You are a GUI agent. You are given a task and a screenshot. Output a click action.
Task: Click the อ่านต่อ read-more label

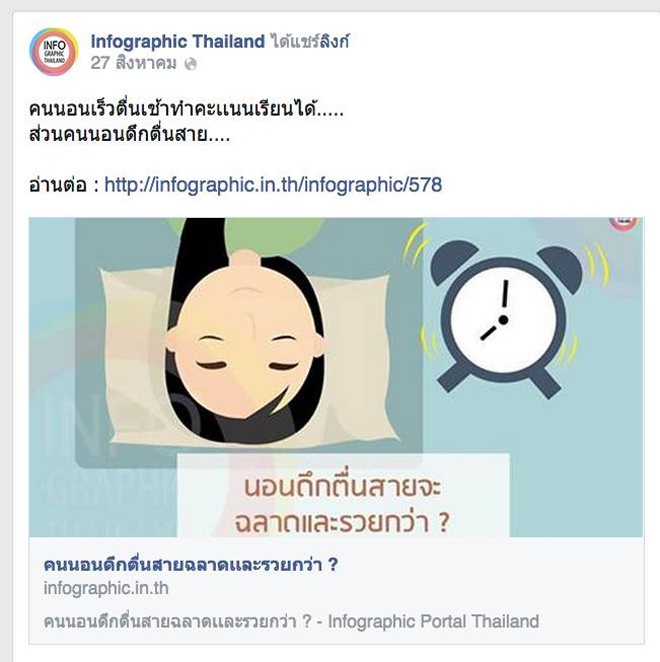pyautogui.click(x=58, y=185)
